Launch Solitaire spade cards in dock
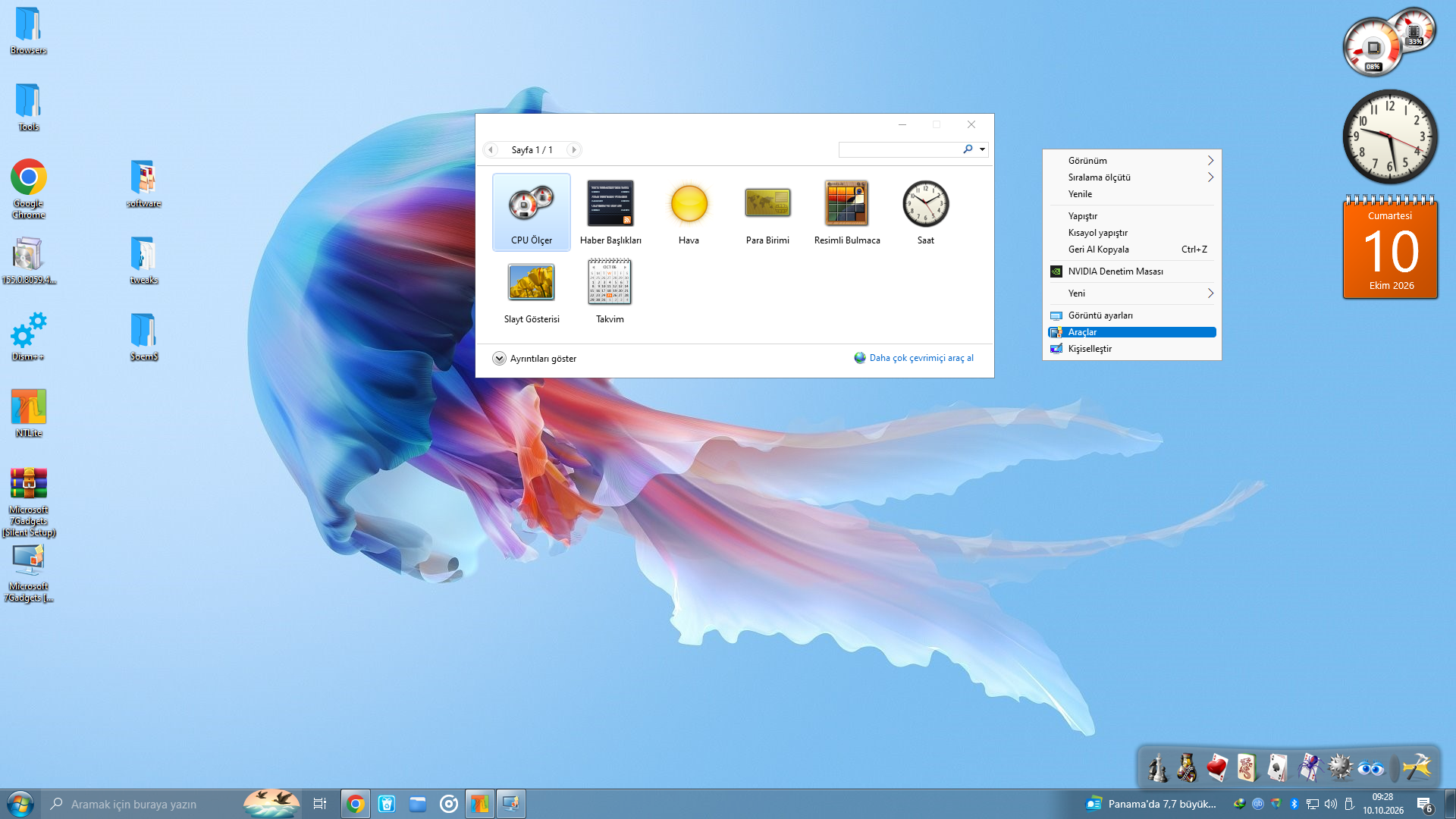The width and height of the screenshot is (1456, 819). (1278, 767)
